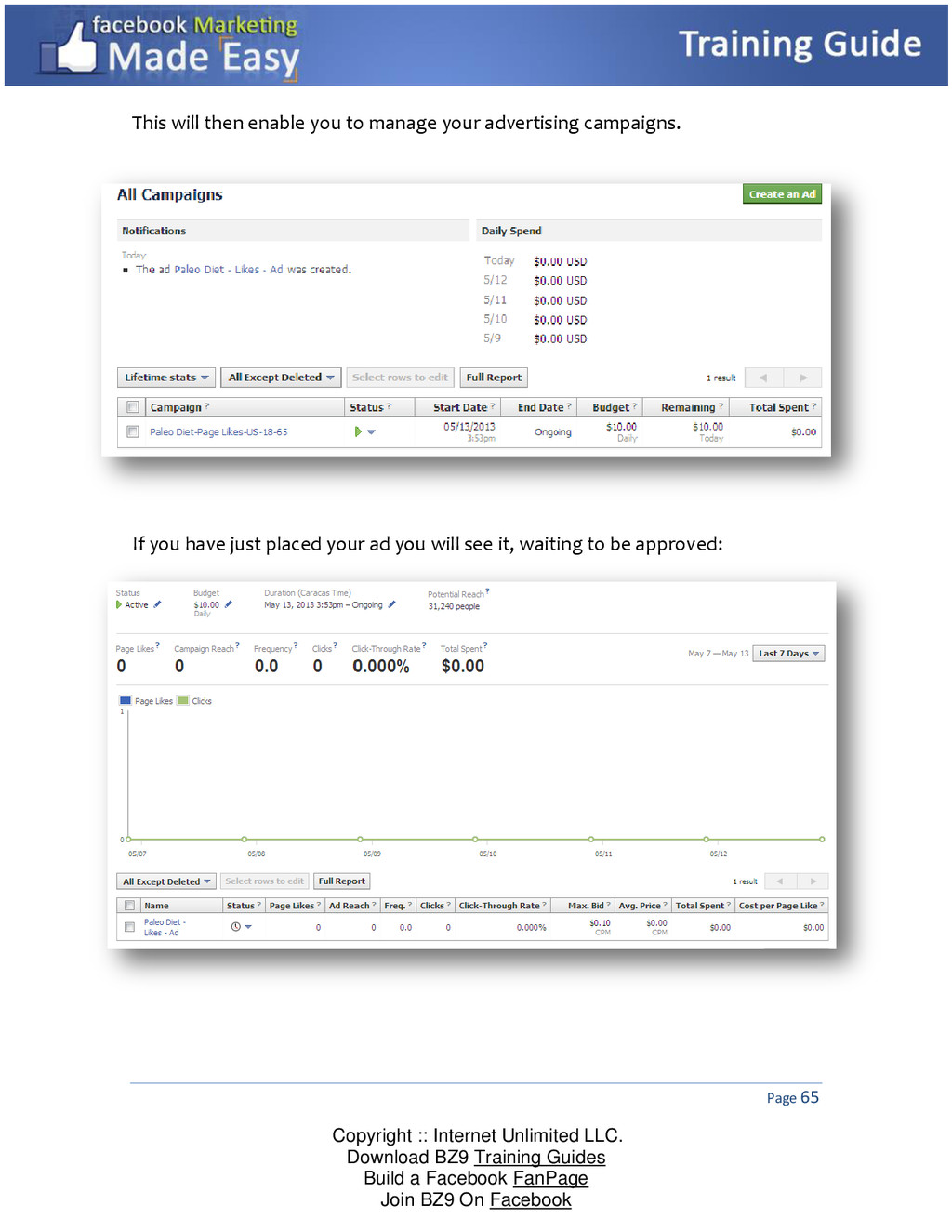The width and height of the screenshot is (952, 1232).
Task: Click the Click-Through Rate stat help icon
Action: 424,645
